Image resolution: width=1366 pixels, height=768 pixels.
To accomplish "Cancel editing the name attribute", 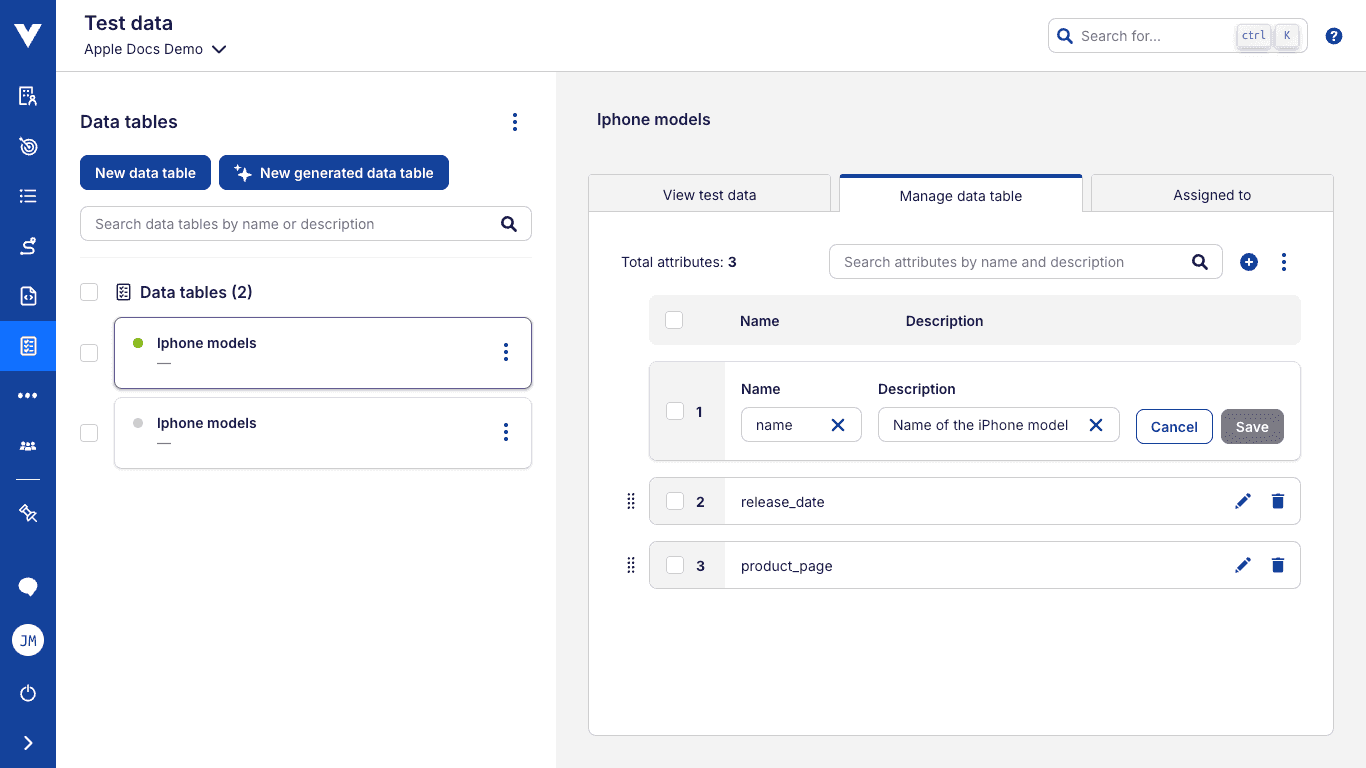I will pyautogui.click(x=1173, y=426).
